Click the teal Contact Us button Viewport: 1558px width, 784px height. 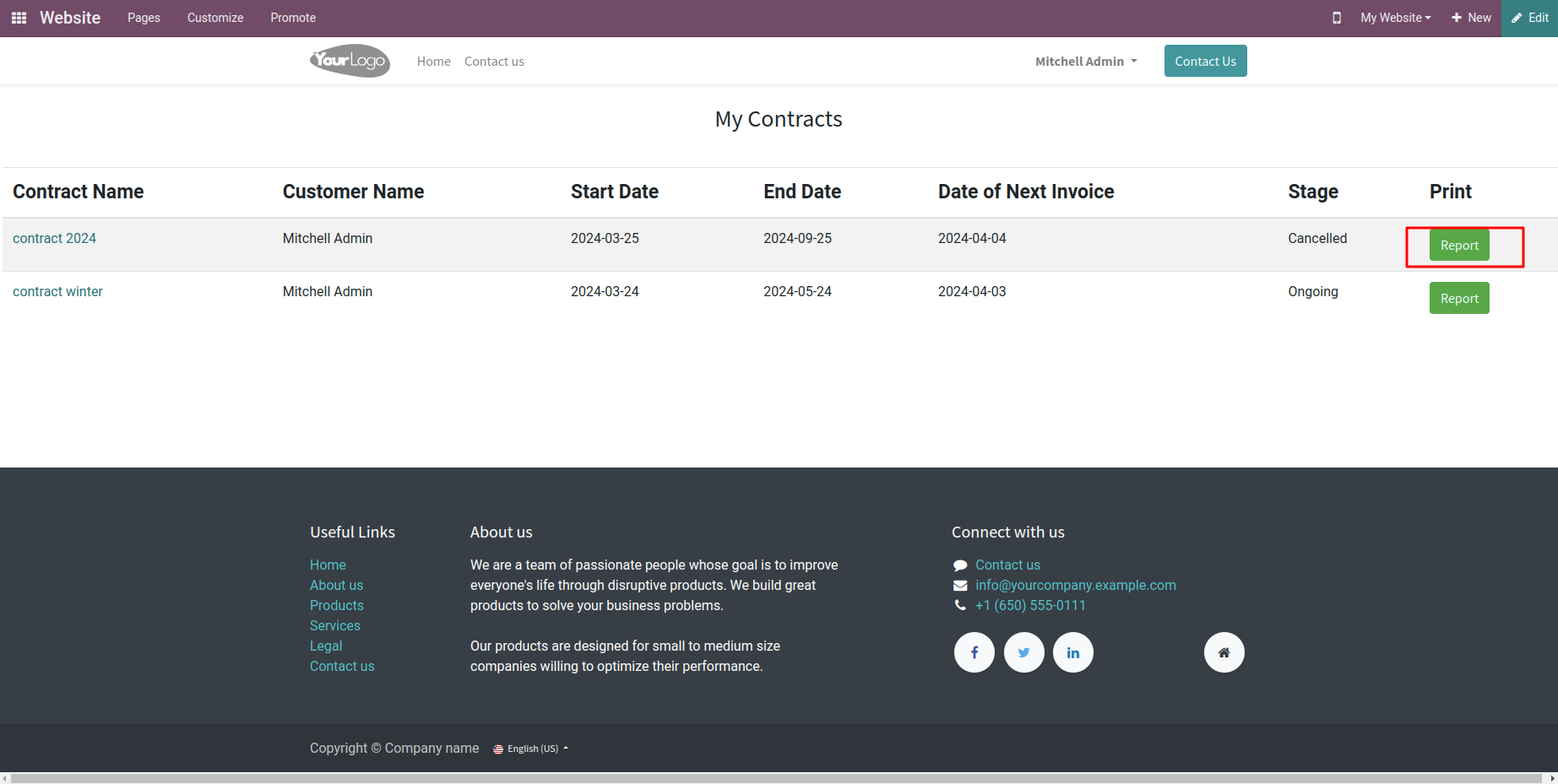[1205, 61]
